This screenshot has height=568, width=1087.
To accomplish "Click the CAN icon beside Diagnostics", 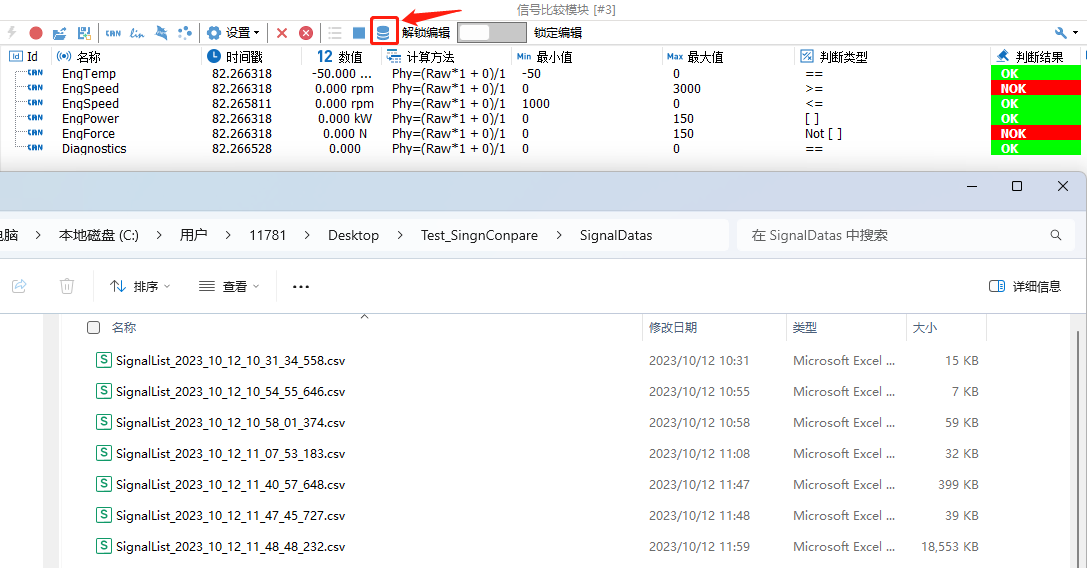I will click(35, 148).
